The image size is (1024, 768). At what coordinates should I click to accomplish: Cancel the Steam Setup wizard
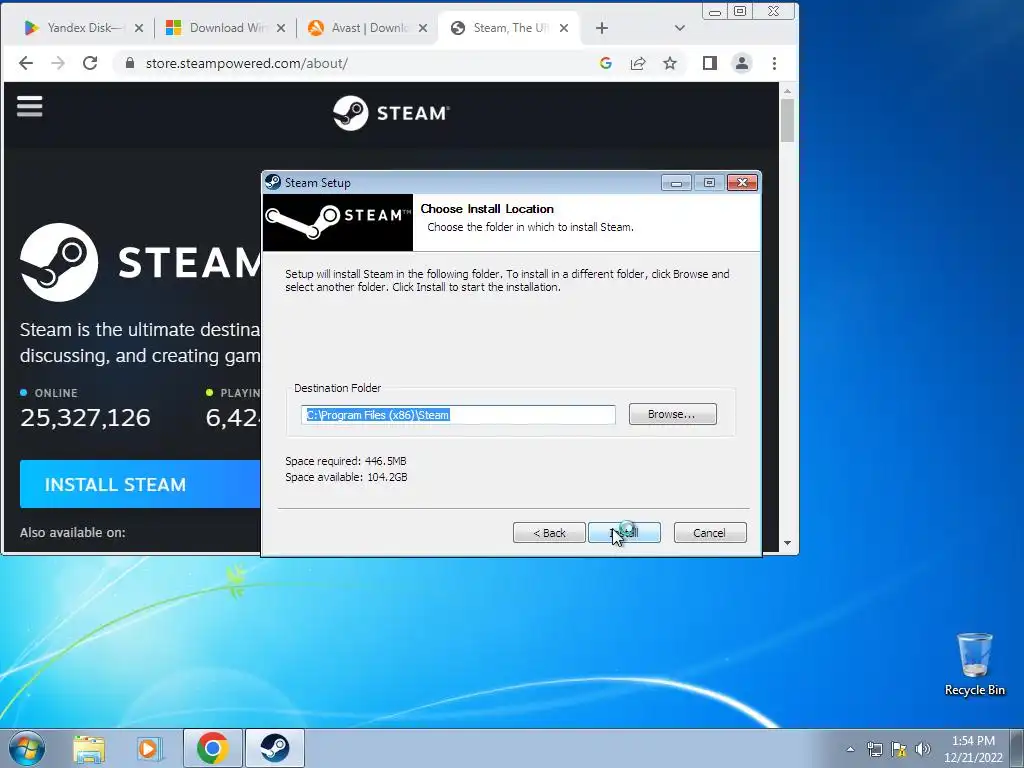point(710,533)
